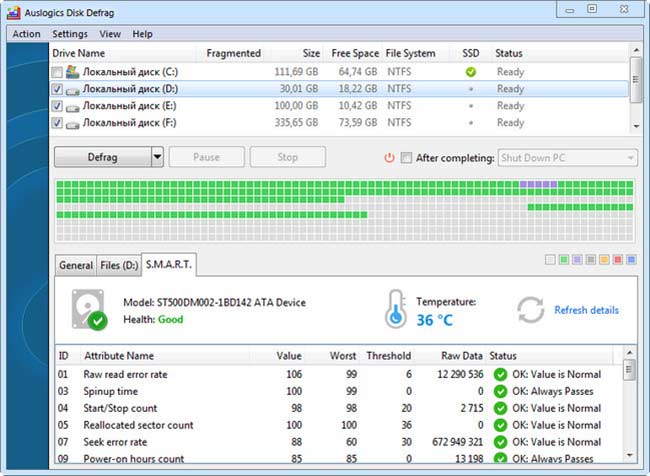Click the OK status icon for Spinup time
Viewport: 650px width, 476px height.
tap(500, 391)
